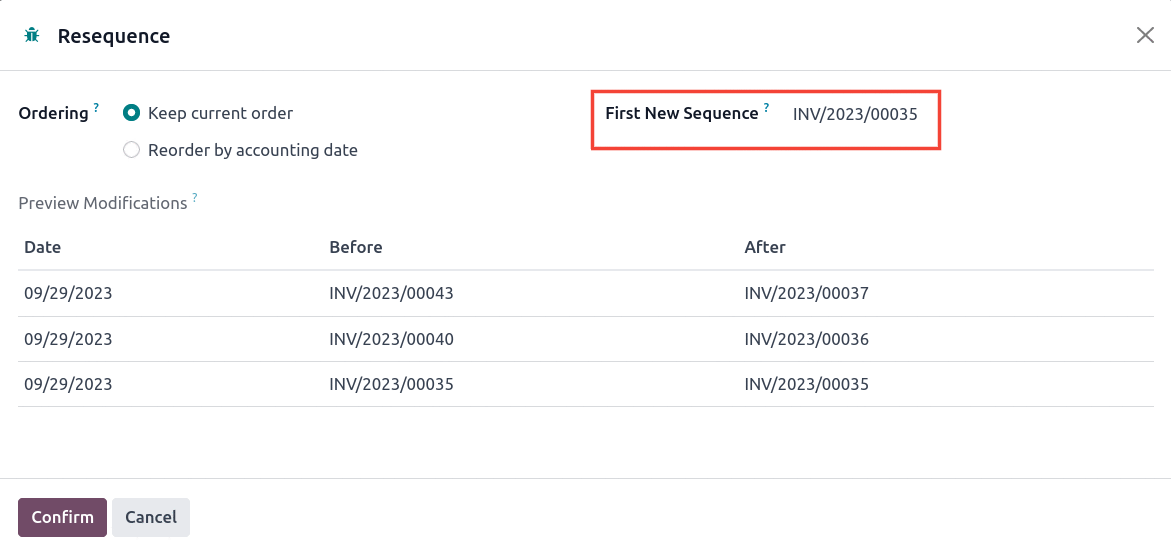Close the Resequence dialog
The image size is (1171, 555).
coord(1145,35)
